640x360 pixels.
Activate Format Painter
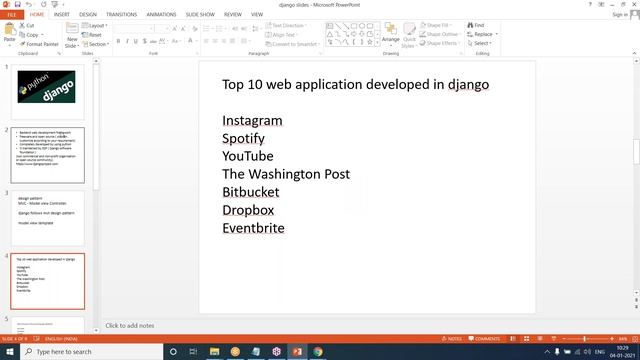(x=39, y=44)
